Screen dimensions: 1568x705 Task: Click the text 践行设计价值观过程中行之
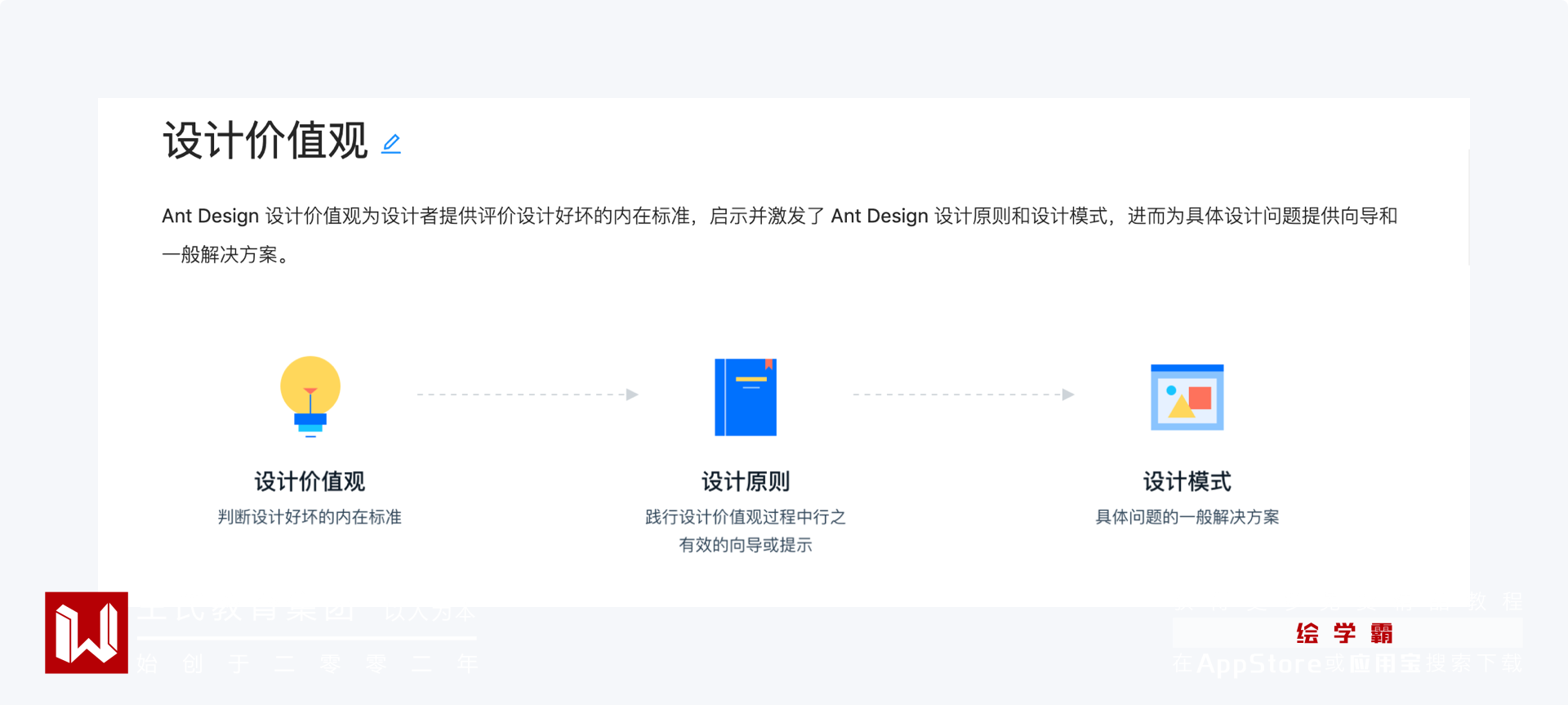(x=746, y=517)
